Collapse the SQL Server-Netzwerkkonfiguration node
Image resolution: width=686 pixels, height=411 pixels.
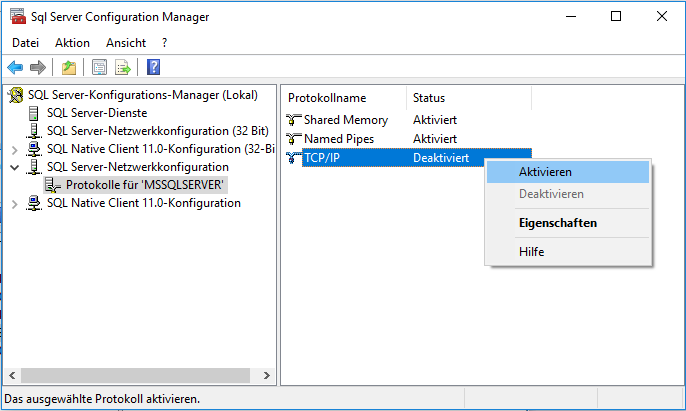tap(14, 167)
